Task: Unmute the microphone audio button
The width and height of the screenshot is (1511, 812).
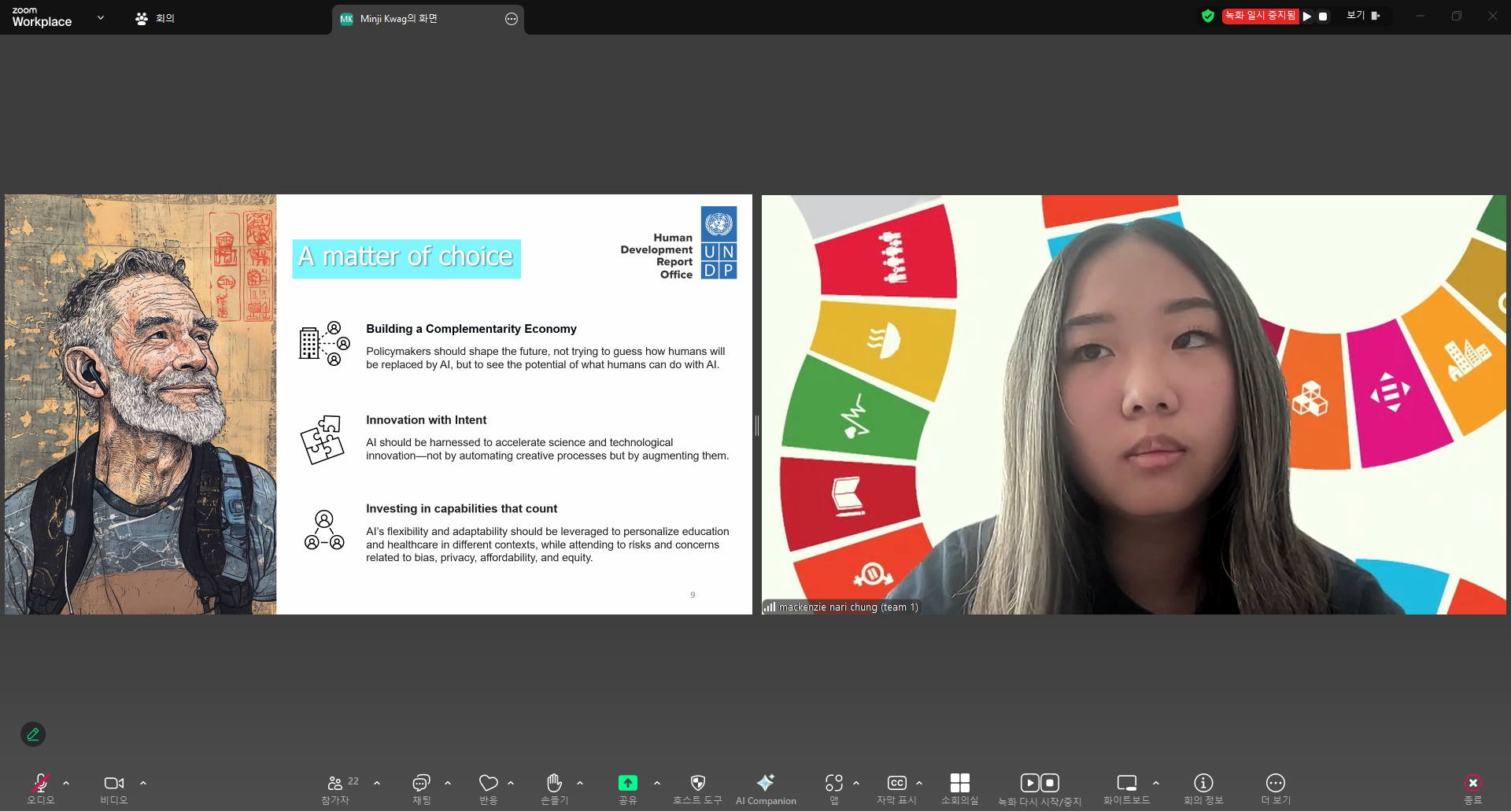Action: (x=40, y=784)
